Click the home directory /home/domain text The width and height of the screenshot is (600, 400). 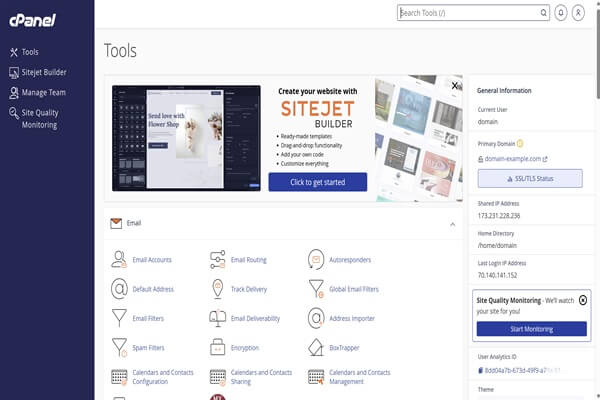[497, 245]
